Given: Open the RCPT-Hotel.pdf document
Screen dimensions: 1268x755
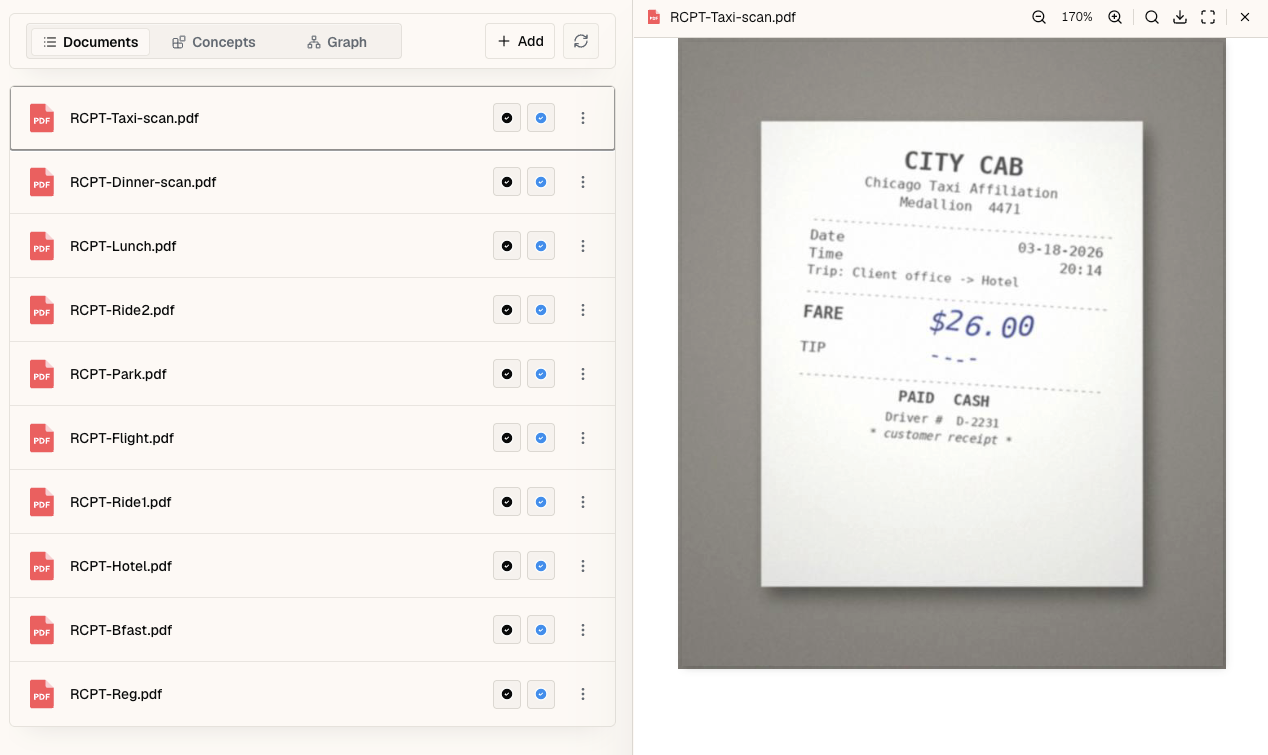Looking at the screenshot, I should tap(312, 566).
